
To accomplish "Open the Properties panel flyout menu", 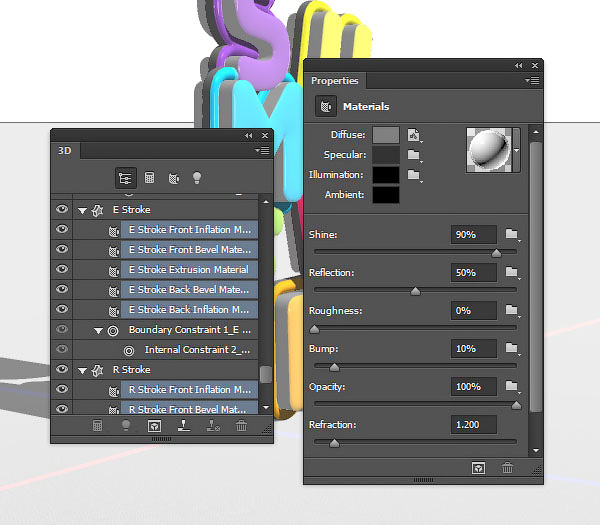I will pos(532,80).
